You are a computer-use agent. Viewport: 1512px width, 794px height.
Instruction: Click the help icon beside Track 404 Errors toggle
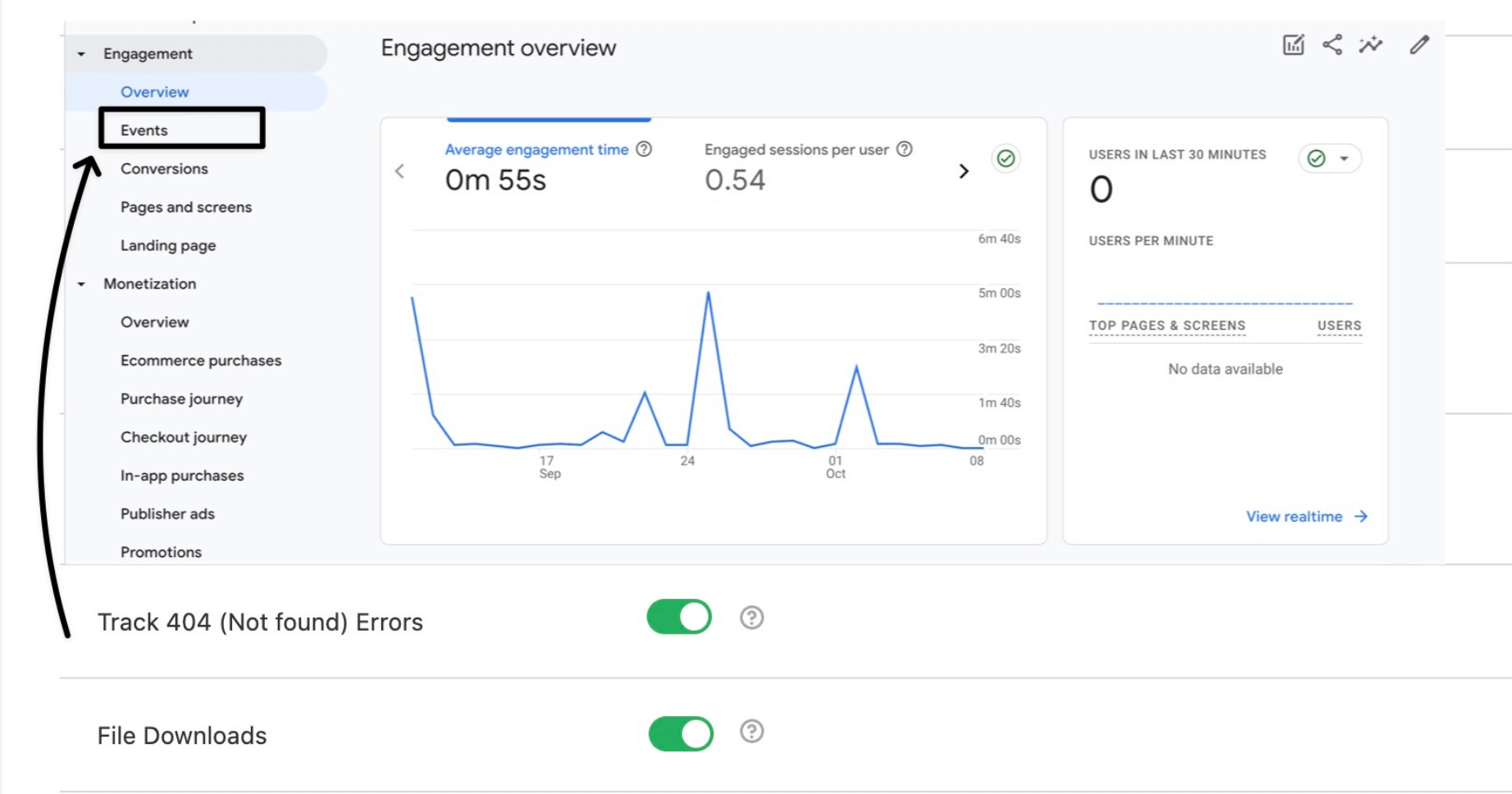tap(750, 618)
